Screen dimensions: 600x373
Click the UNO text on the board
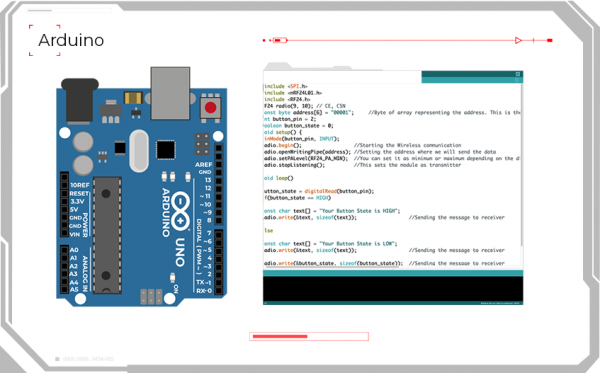click(180, 252)
